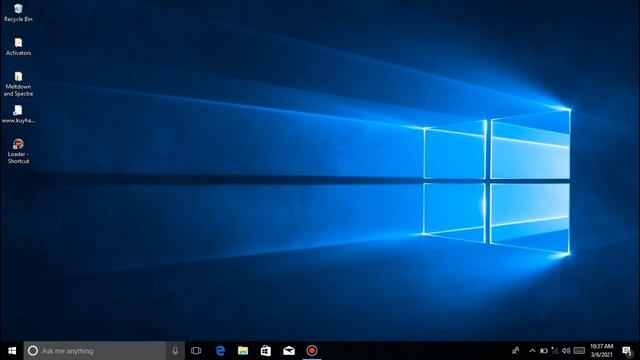Open the volume control tray icon
This screenshot has height=360, width=640.
coord(566,351)
